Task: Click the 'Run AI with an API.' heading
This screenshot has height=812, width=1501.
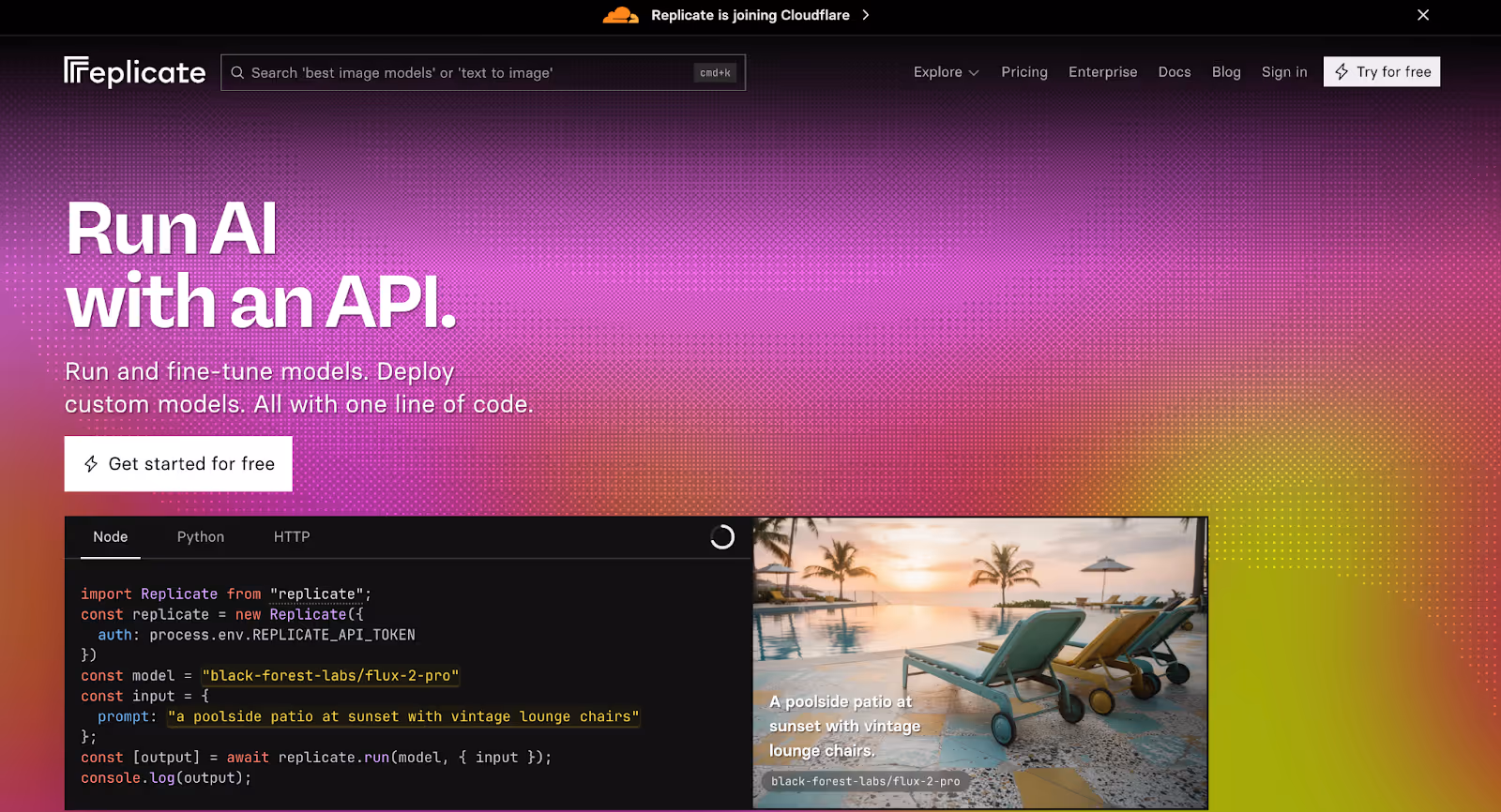Action: pos(261,265)
